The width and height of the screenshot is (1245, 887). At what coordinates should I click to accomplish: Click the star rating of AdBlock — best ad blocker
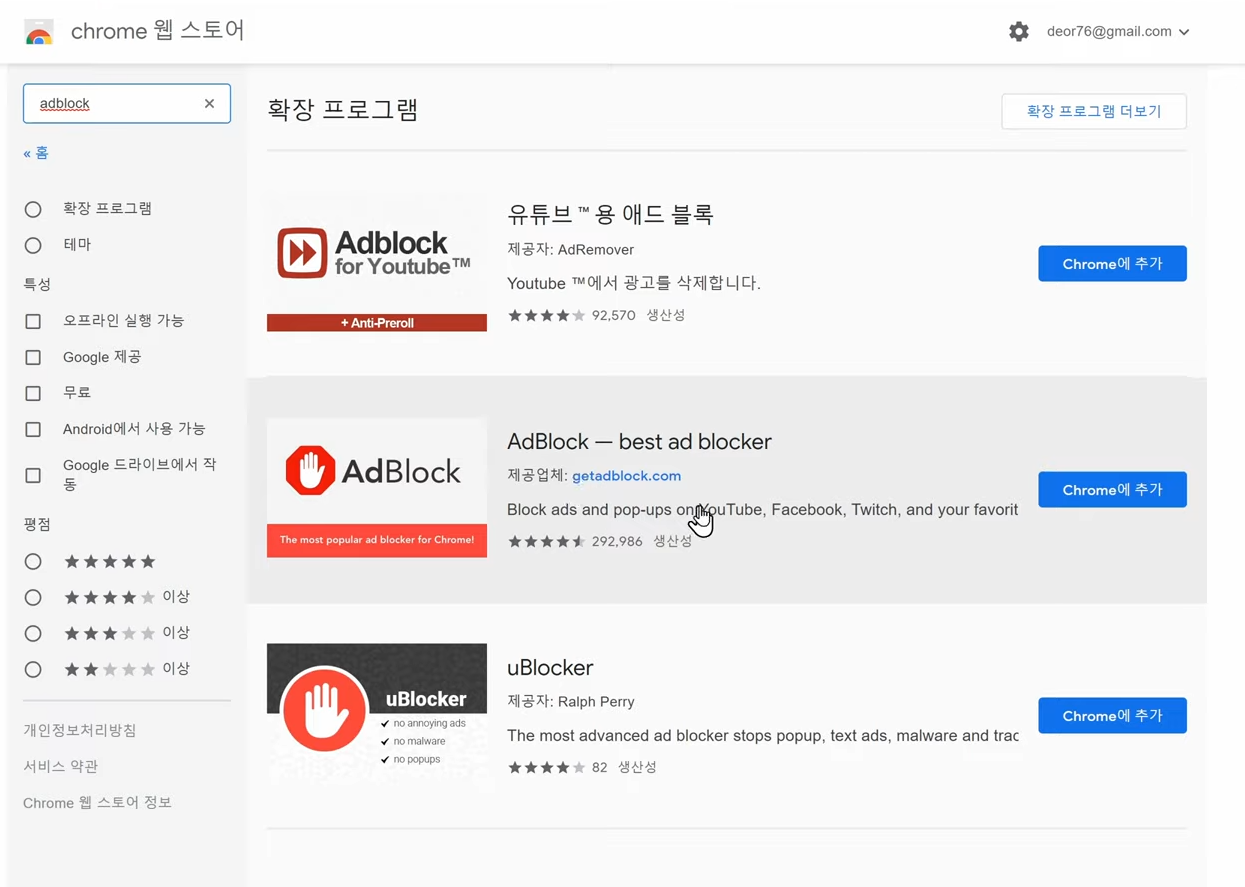coord(546,541)
